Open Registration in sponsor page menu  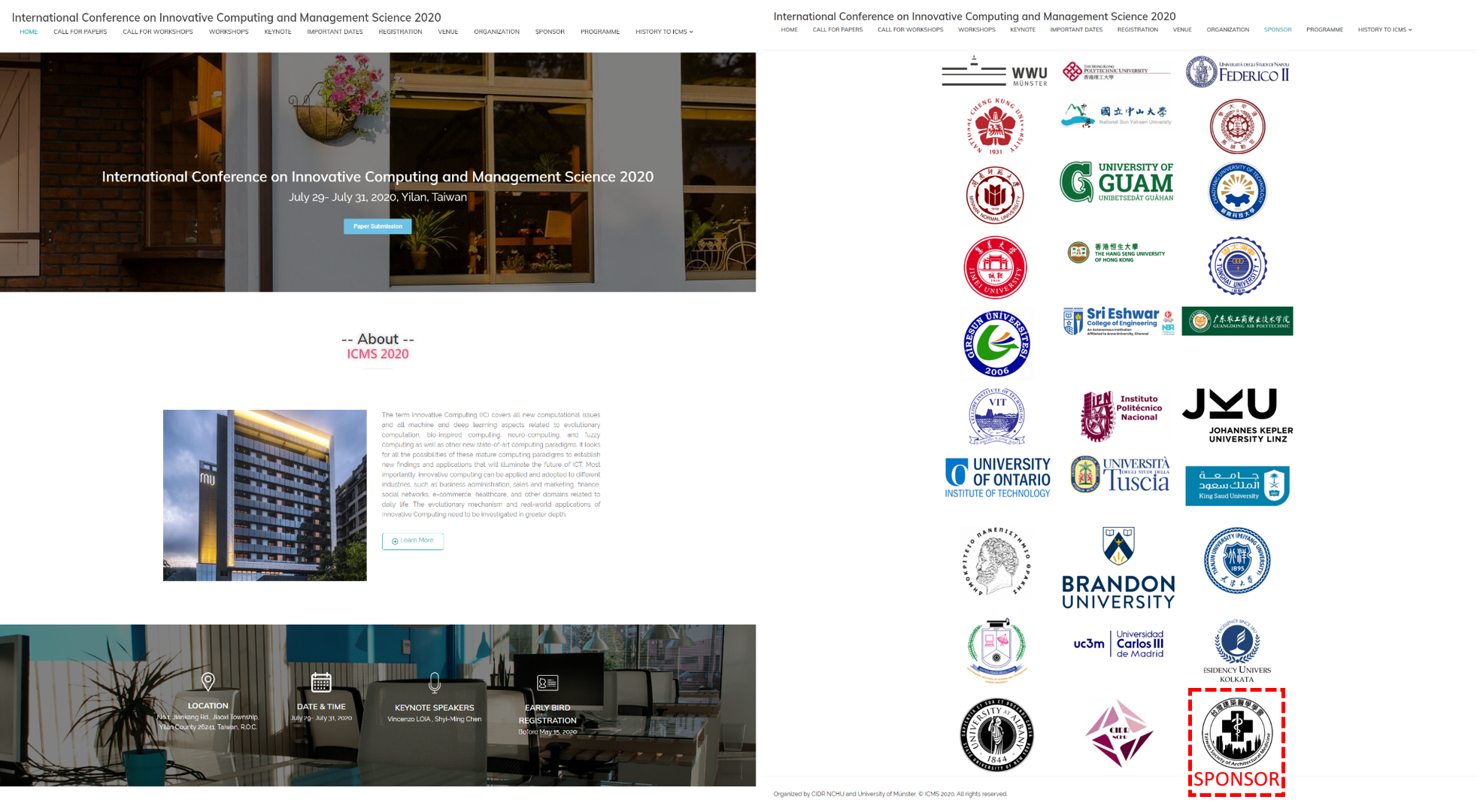[x=1137, y=29]
